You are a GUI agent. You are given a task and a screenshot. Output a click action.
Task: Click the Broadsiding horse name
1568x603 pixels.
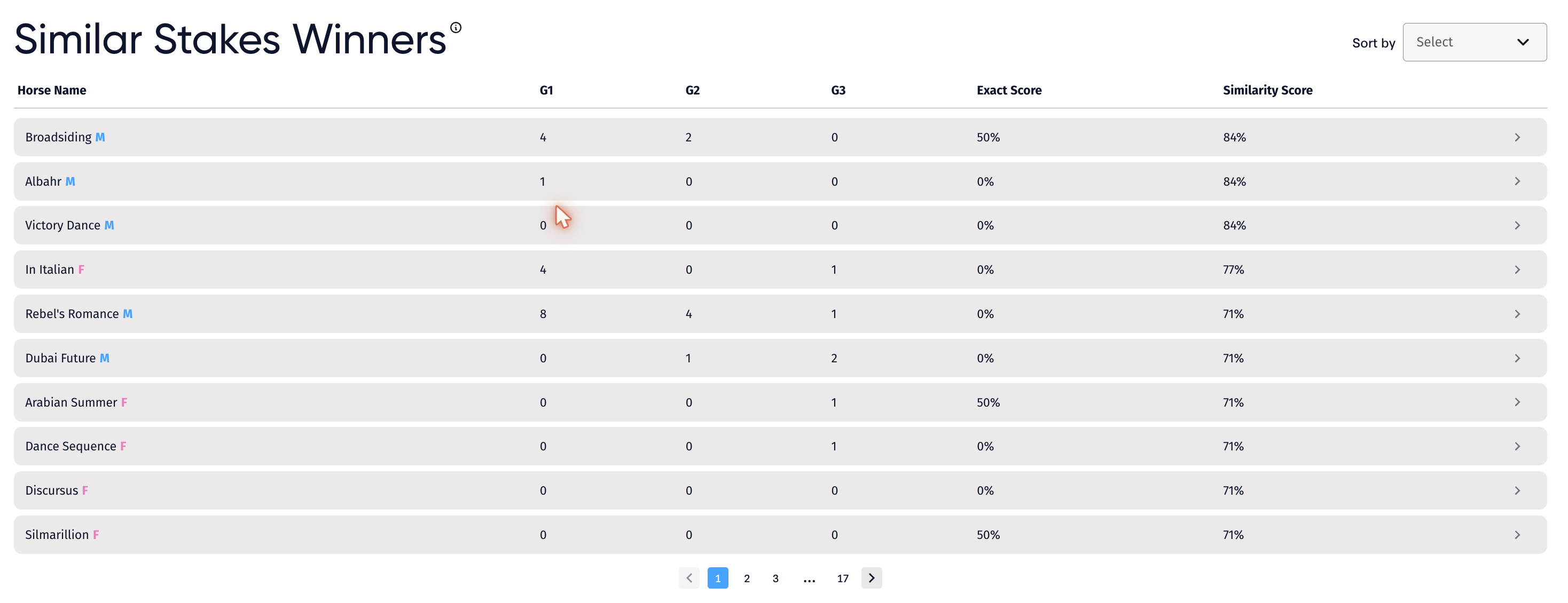[58, 138]
